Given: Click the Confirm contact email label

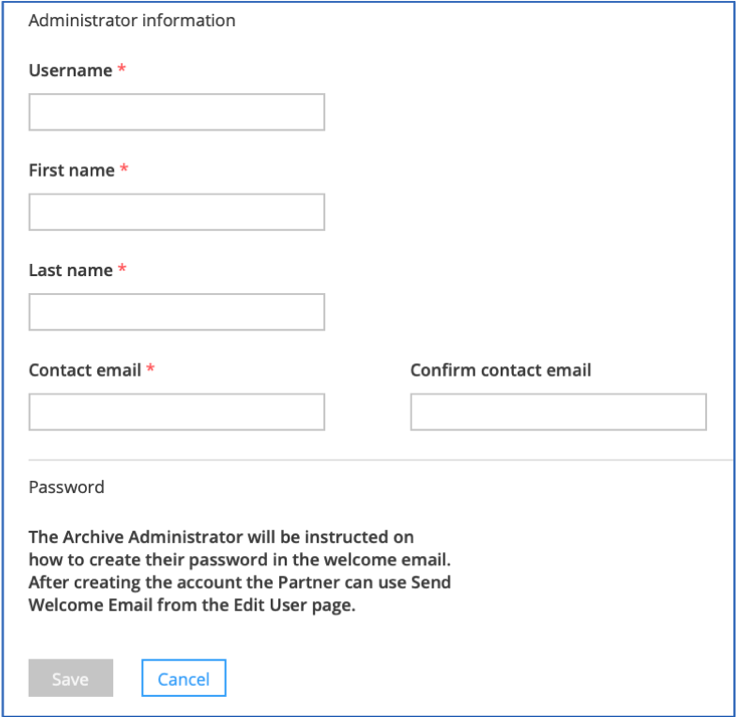Looking at the screenshot, I should click(500, 370).
